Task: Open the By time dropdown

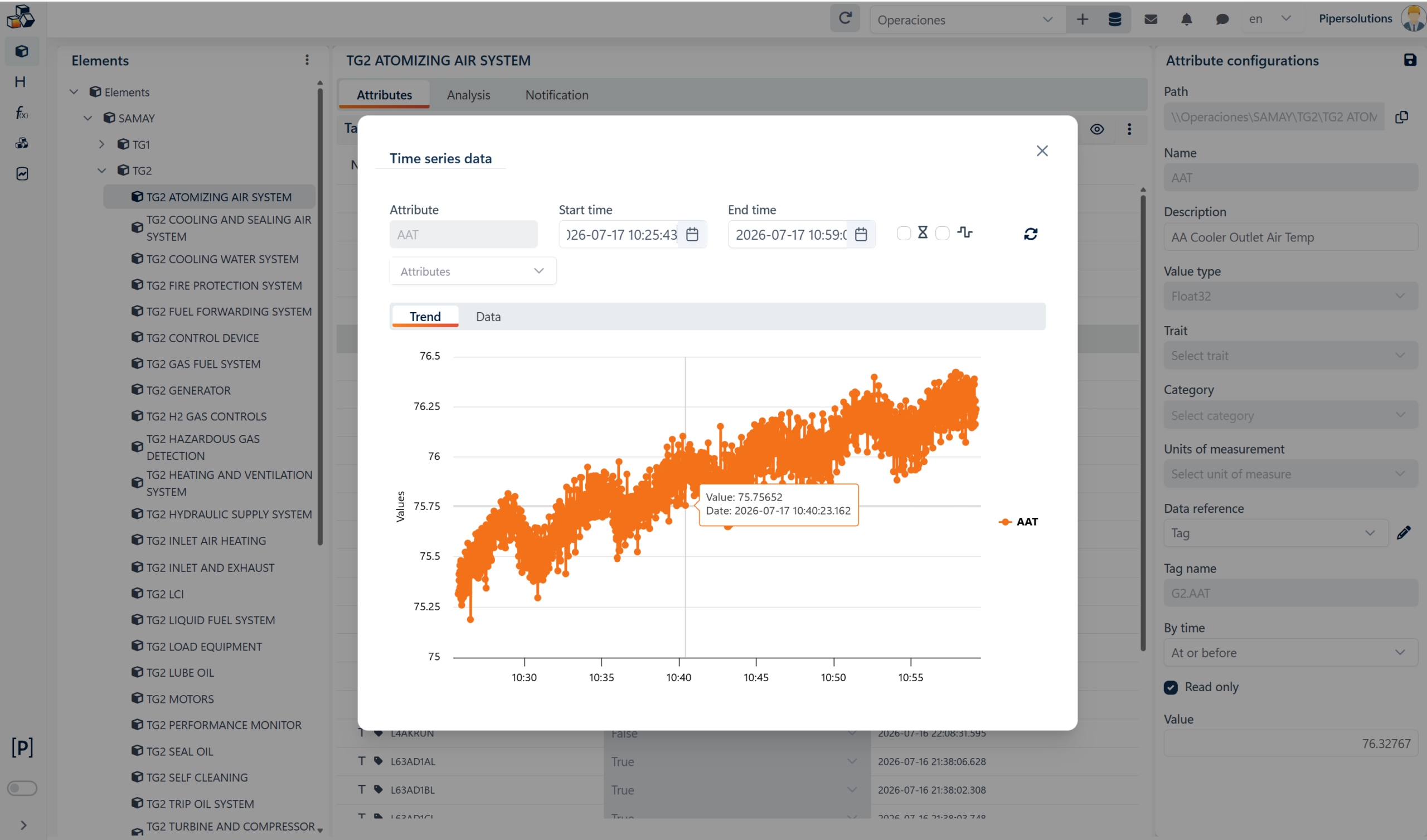Action: coord(1289,653)
